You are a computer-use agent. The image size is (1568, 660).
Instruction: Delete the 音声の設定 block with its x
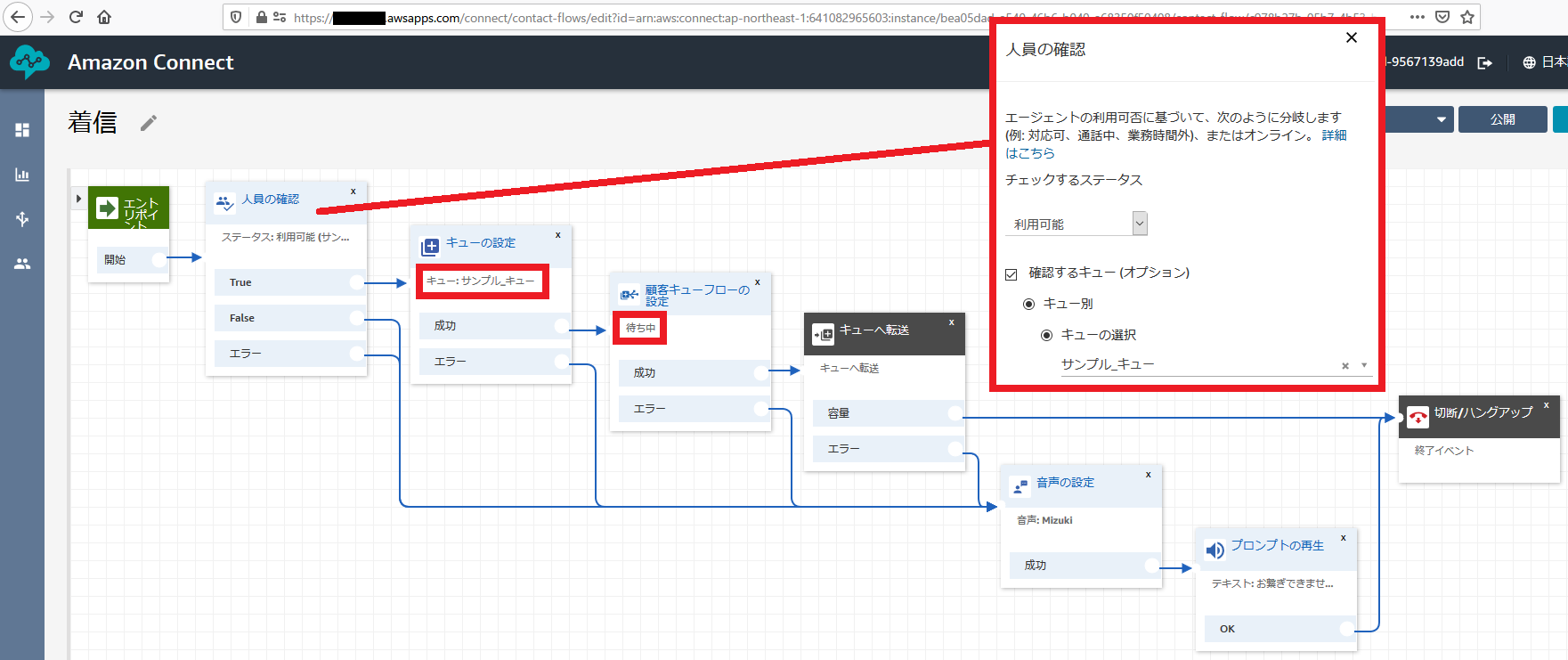[1149, 474]
